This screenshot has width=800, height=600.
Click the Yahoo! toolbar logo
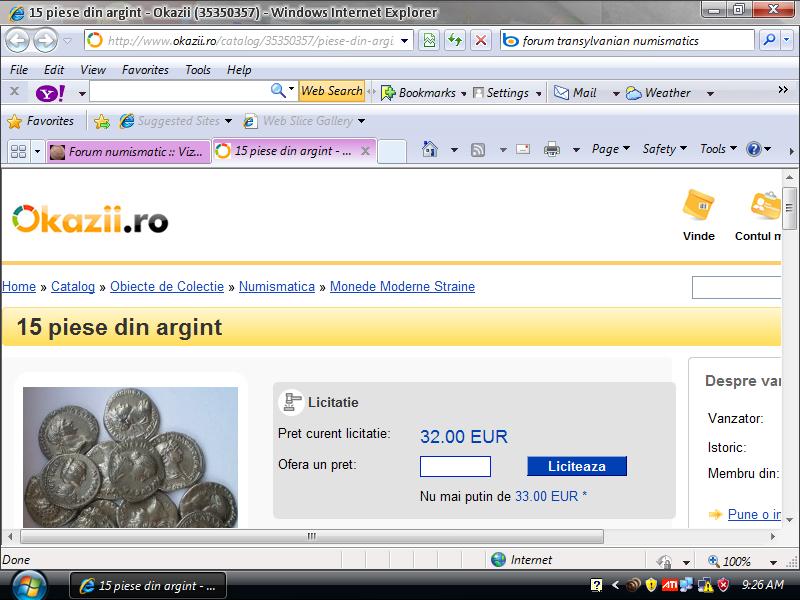[48, 92]
